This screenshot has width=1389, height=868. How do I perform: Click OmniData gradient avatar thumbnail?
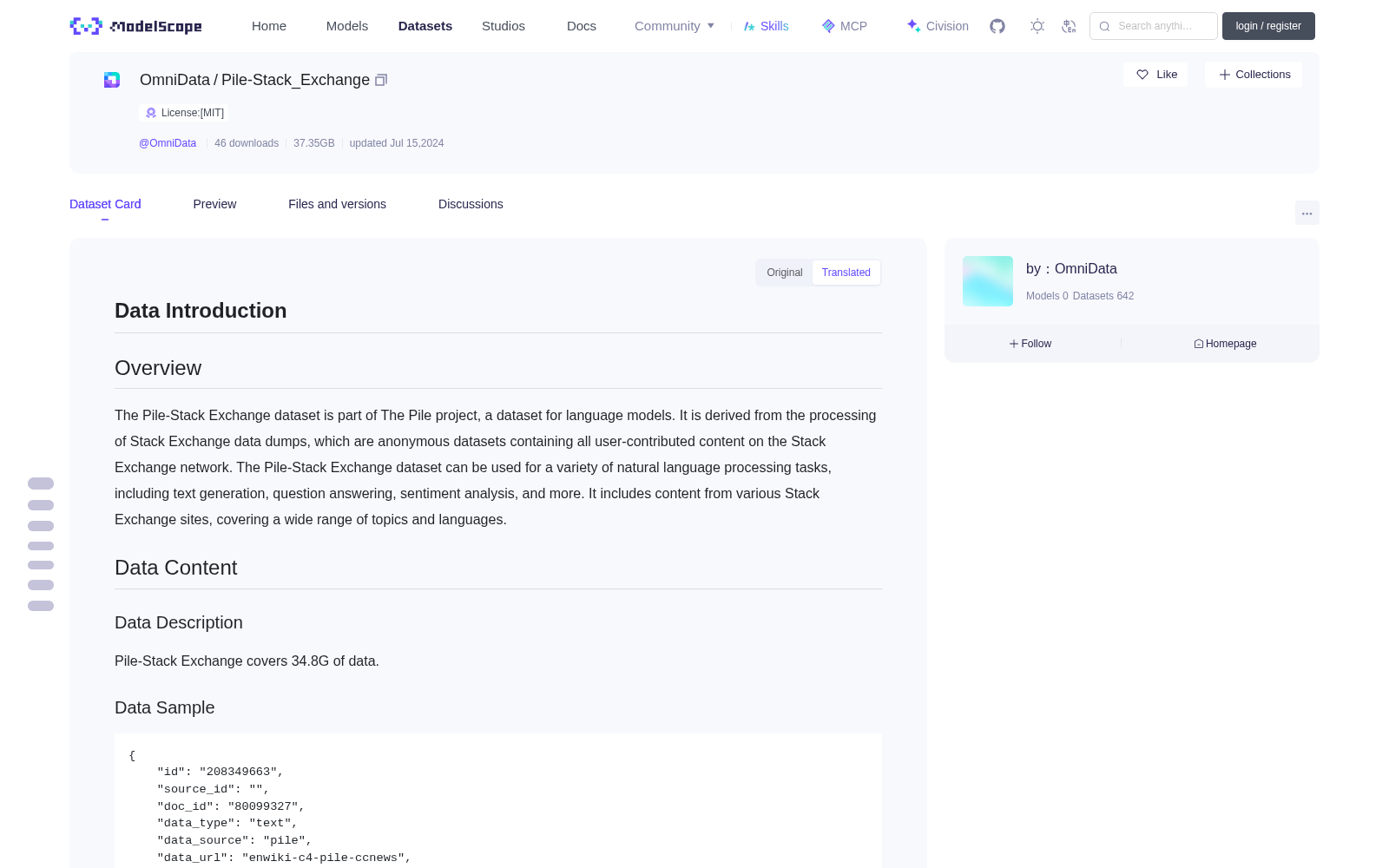988,281
